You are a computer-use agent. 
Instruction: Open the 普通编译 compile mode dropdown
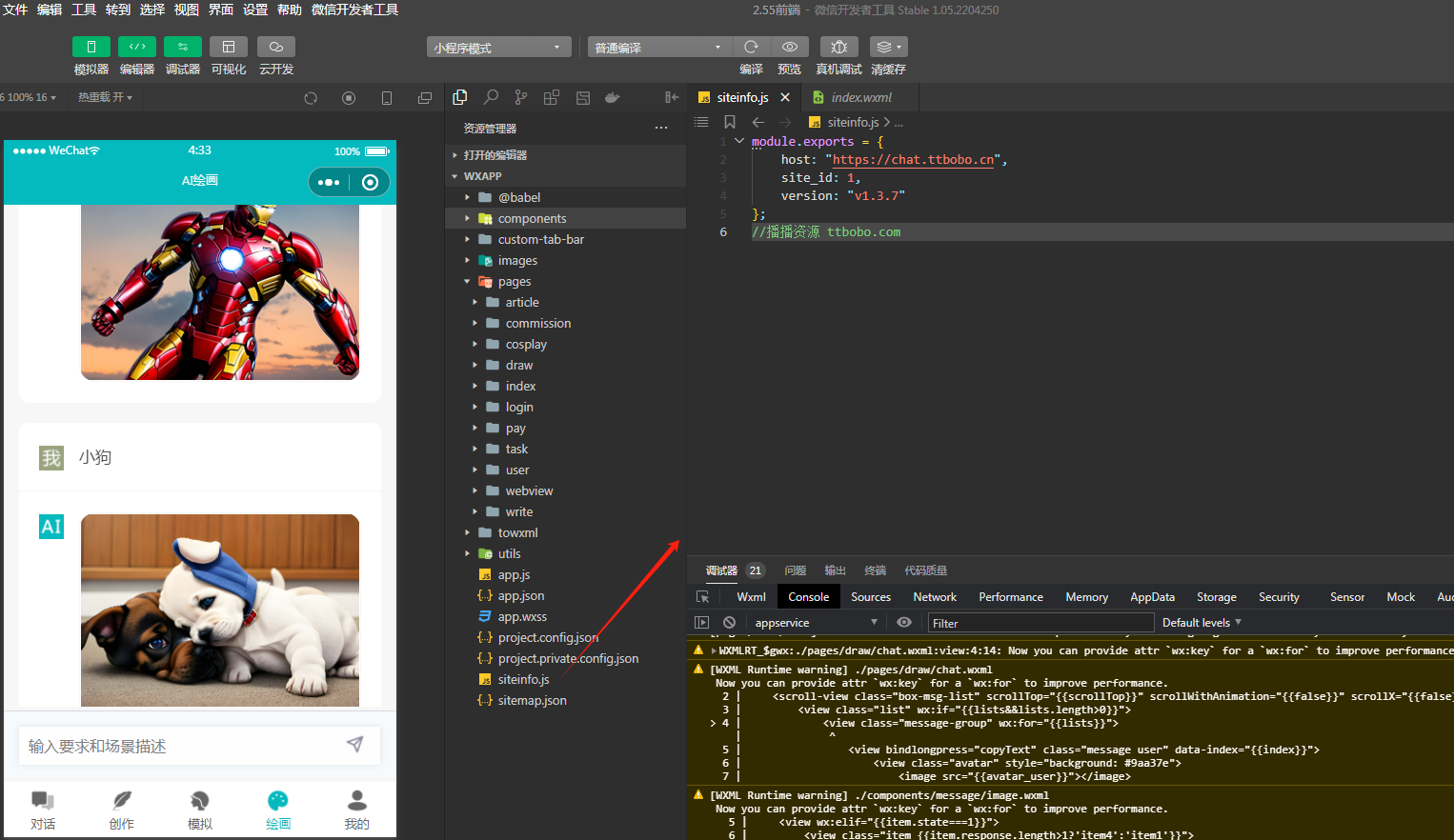pyautogui.click(x=659, y=47)
